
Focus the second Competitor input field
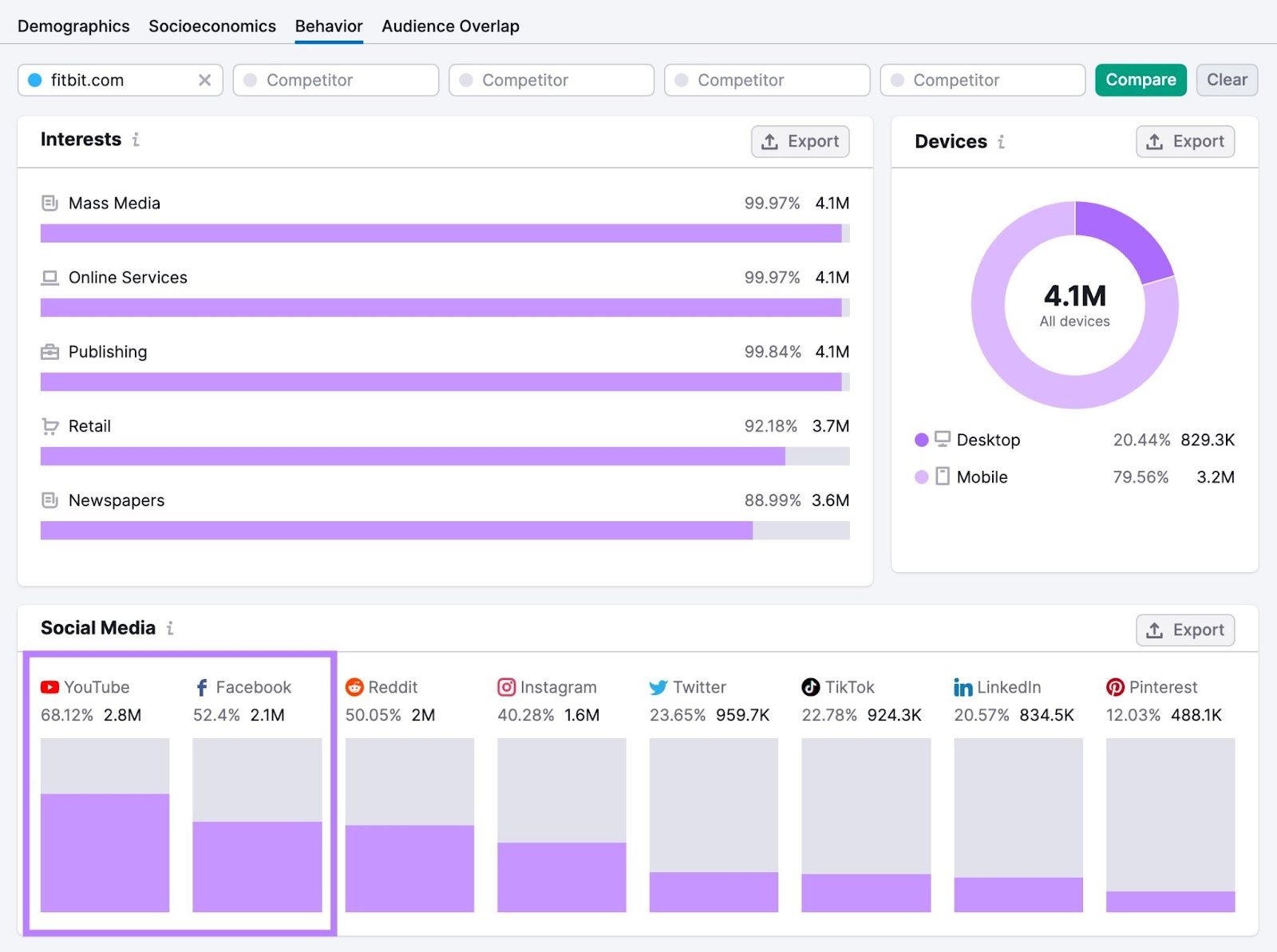(552, 80)
